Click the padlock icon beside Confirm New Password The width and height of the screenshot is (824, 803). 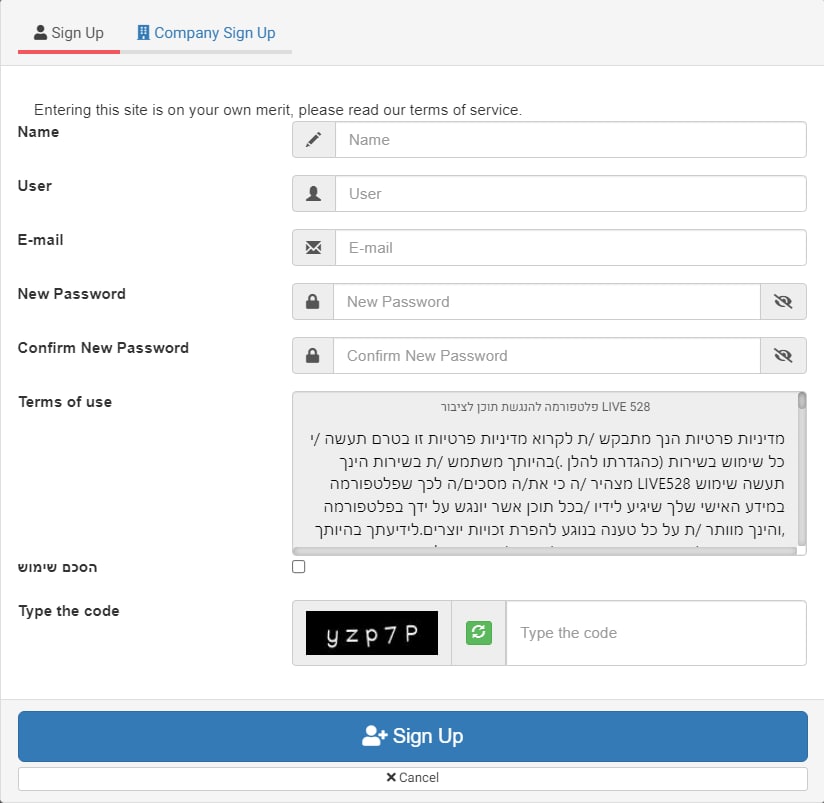[314, 356]
